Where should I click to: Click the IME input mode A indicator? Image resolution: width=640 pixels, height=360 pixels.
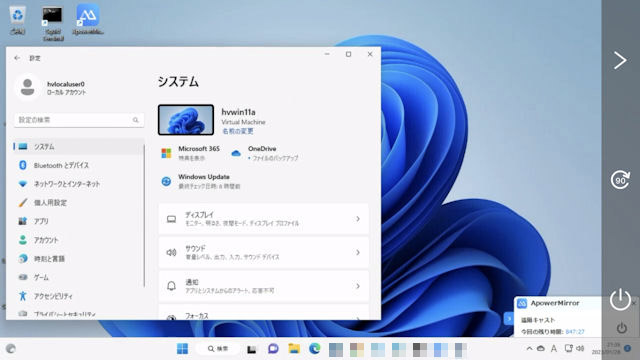click(554, 349)
